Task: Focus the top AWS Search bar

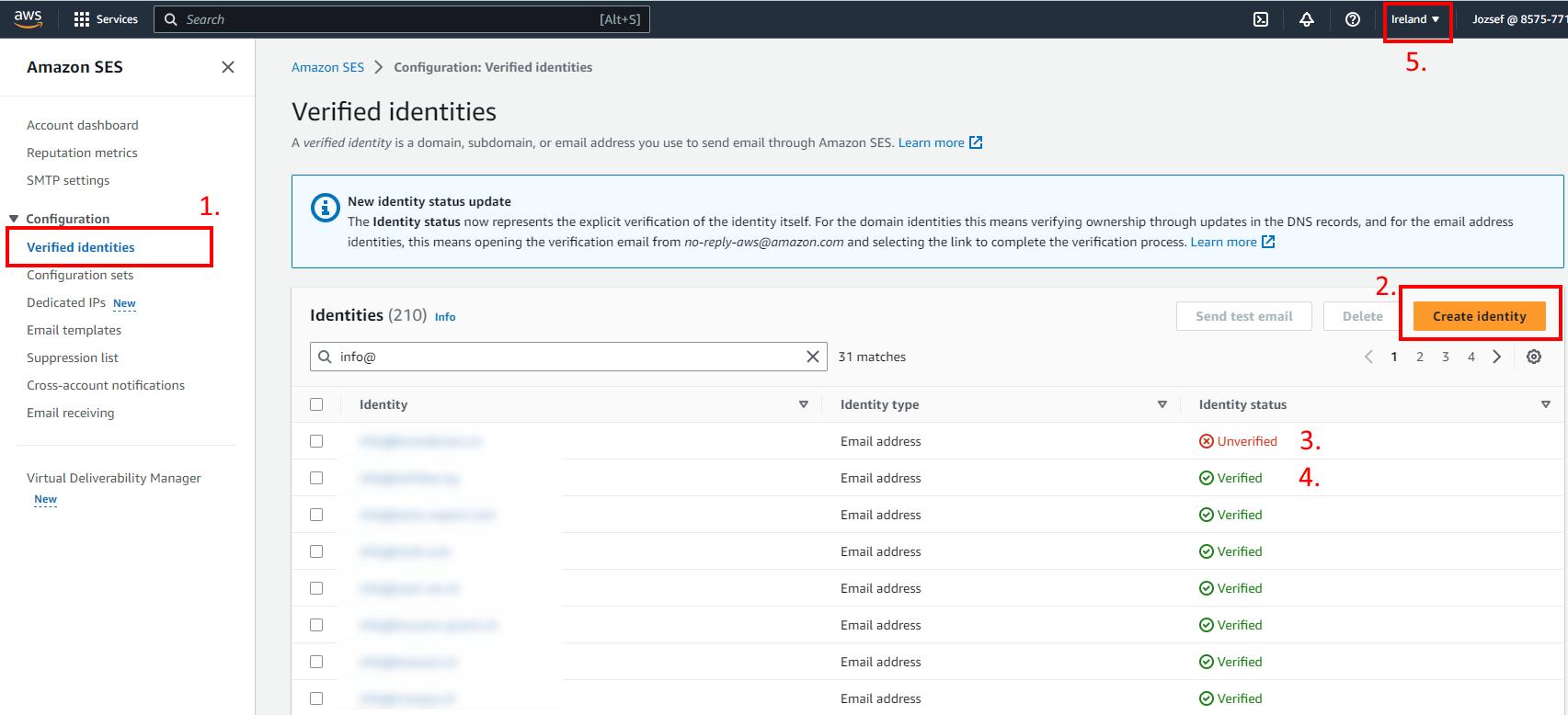Action: pos(402,19)
